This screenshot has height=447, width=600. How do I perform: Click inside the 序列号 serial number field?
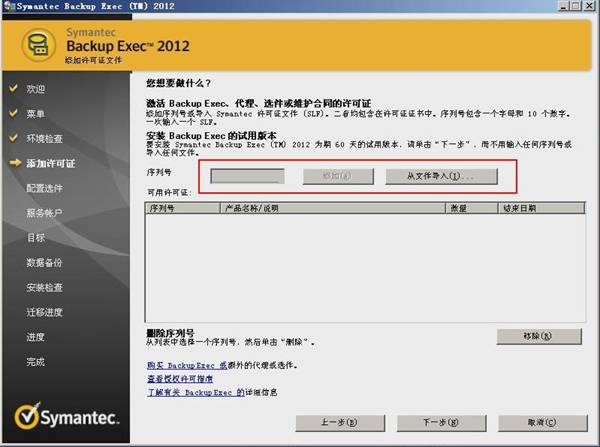[249, 175]
